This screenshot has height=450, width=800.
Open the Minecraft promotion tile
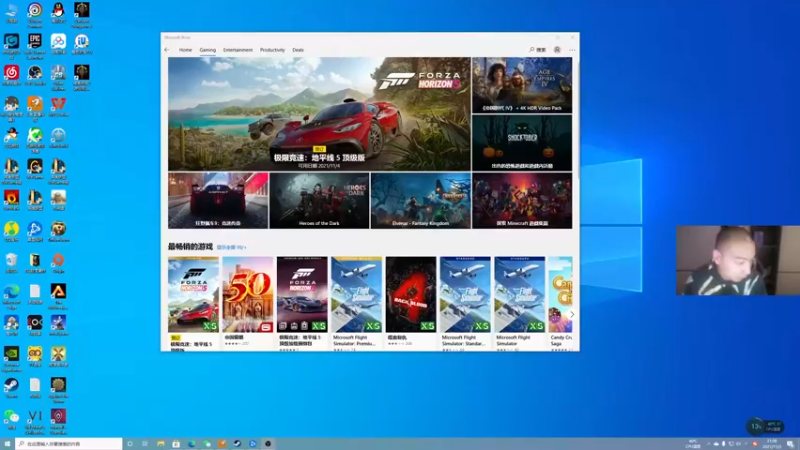pyautogui.click(x=522, y=200)
